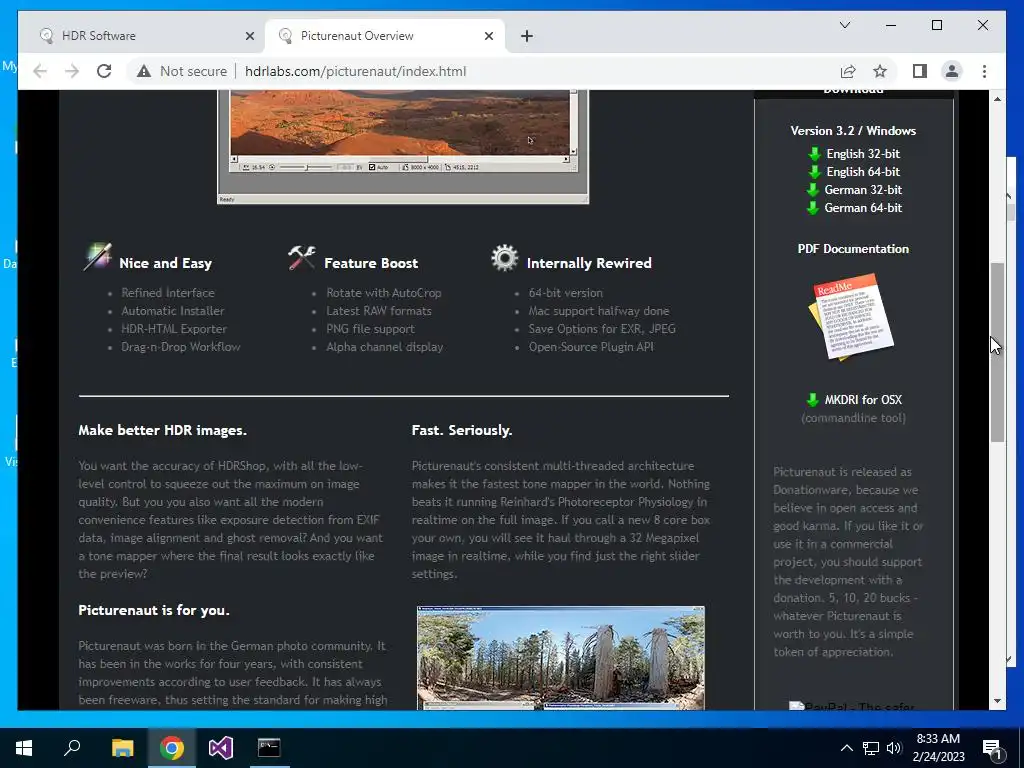Download the German 64-bit version link
The width and height of the screenshot is (1024, 768).
tap(863, 208)
